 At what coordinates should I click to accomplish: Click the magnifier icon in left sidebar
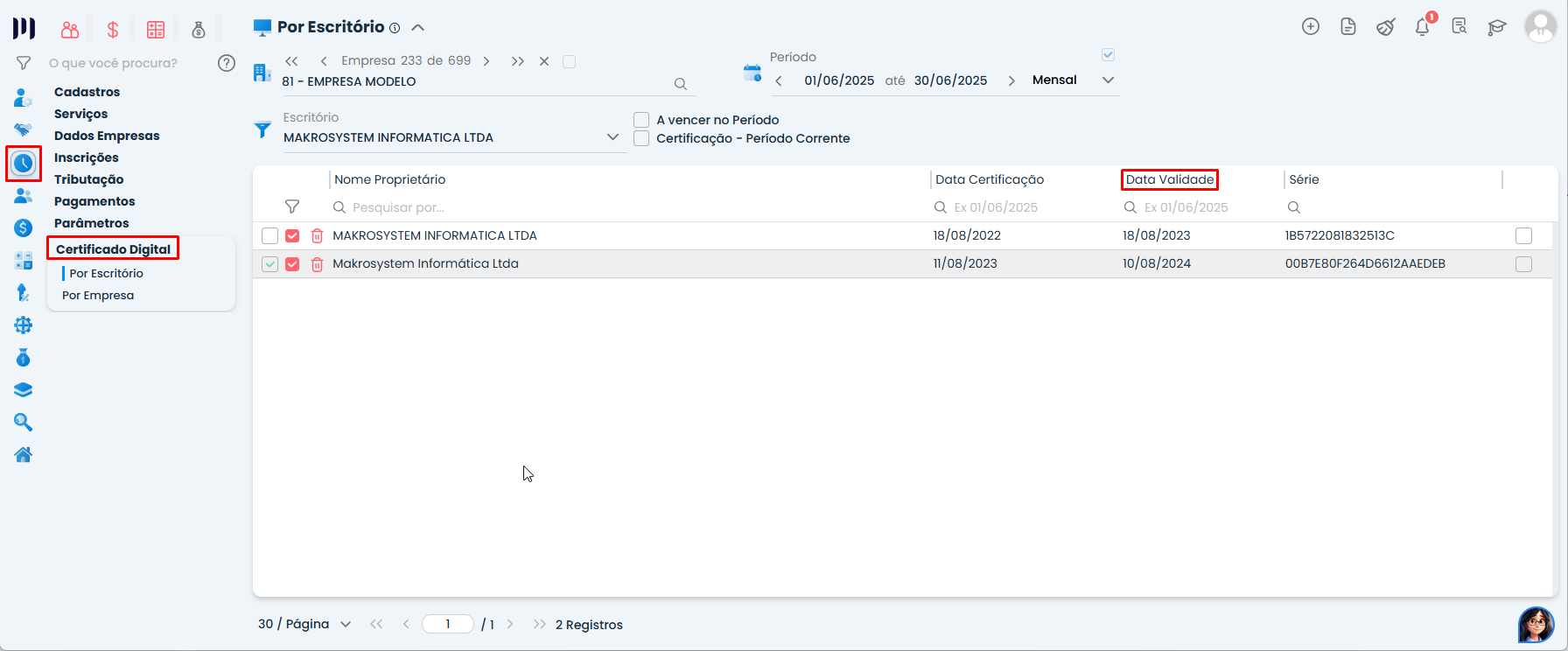(24, 423)
